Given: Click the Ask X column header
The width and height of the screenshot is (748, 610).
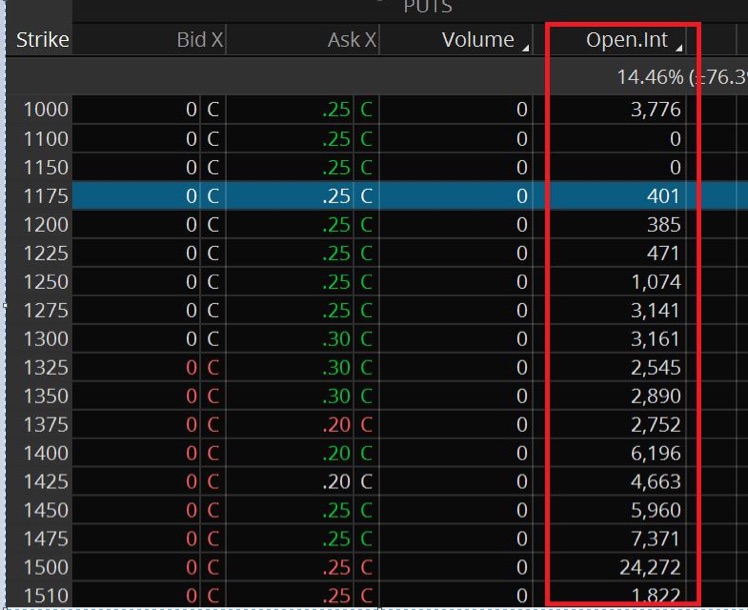Looking at the screenshot, I should [x=351, y=40].
